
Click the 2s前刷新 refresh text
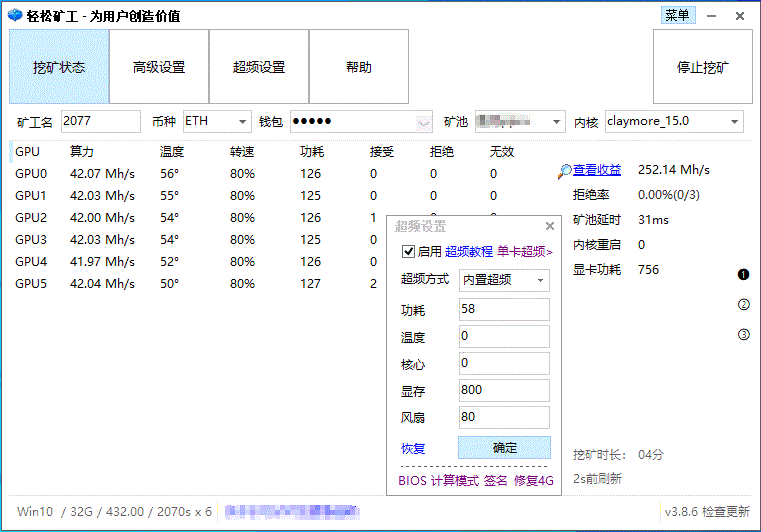(x=597, y=479)
